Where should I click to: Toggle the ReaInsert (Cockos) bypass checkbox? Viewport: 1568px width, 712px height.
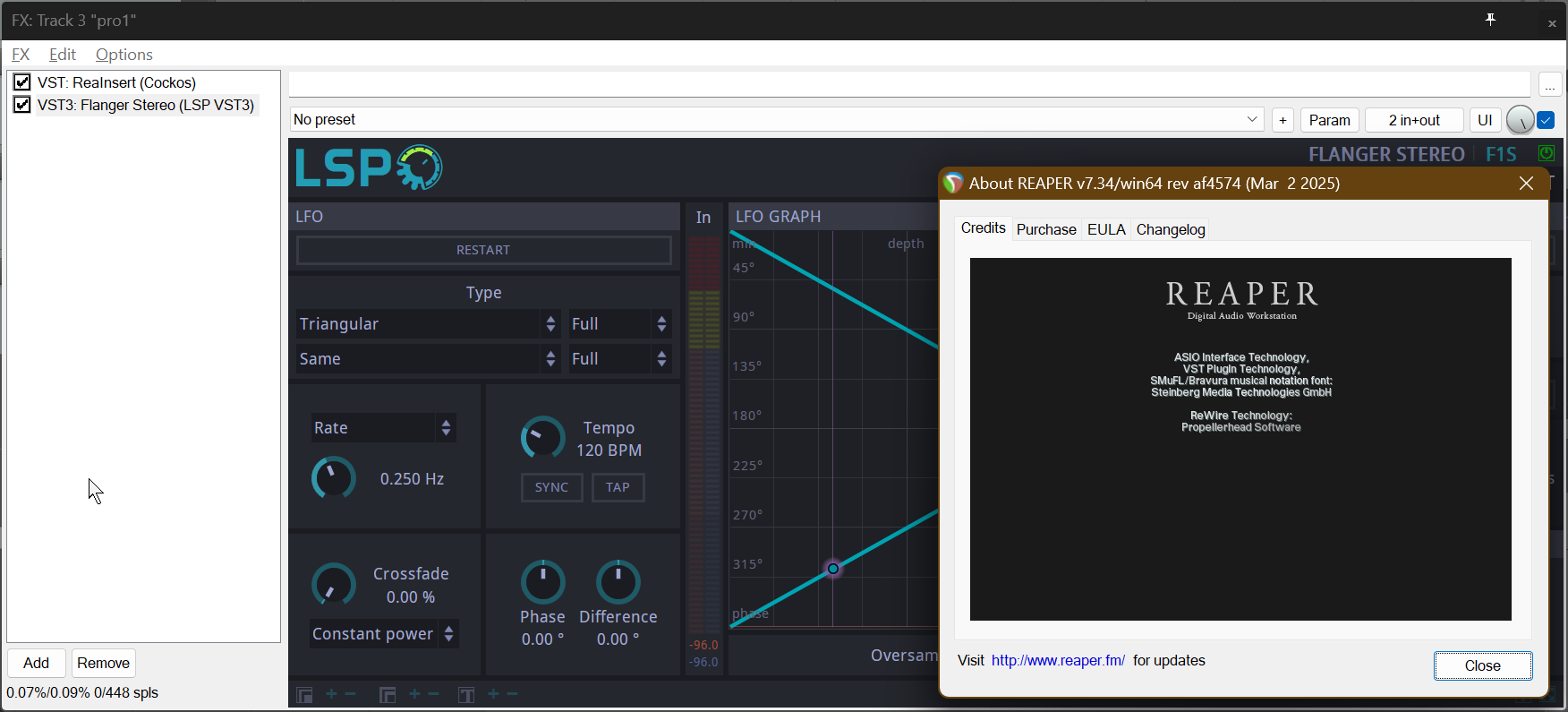click(22, 82)
